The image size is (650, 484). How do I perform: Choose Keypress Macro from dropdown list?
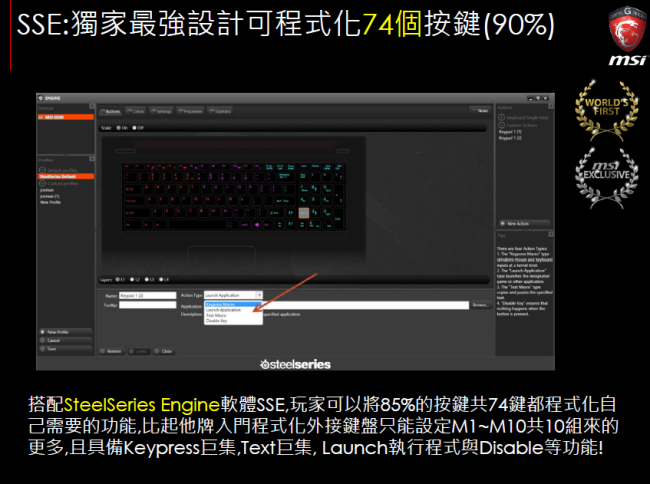click(233, 305)
